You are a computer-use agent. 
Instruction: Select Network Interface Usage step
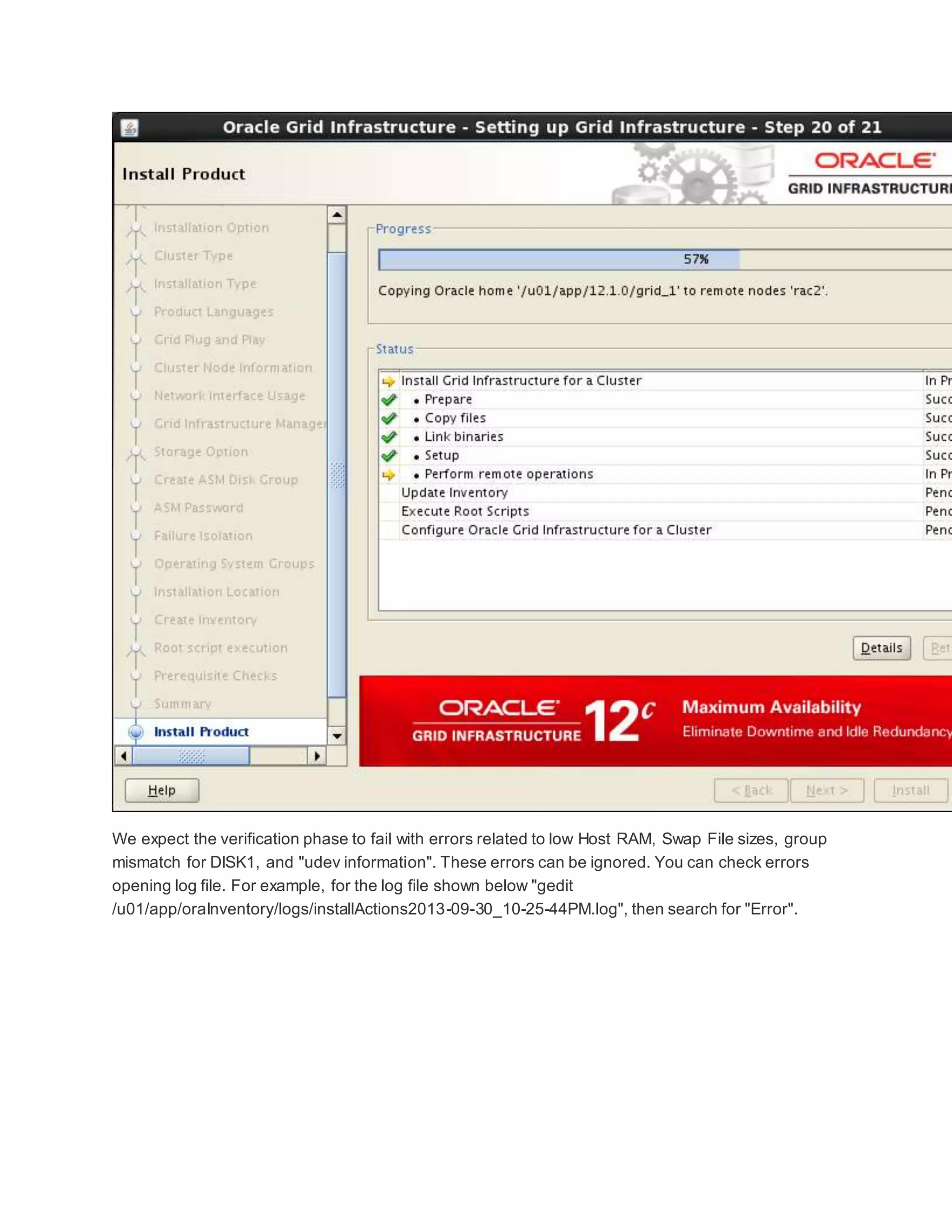(x=230, y=396)
